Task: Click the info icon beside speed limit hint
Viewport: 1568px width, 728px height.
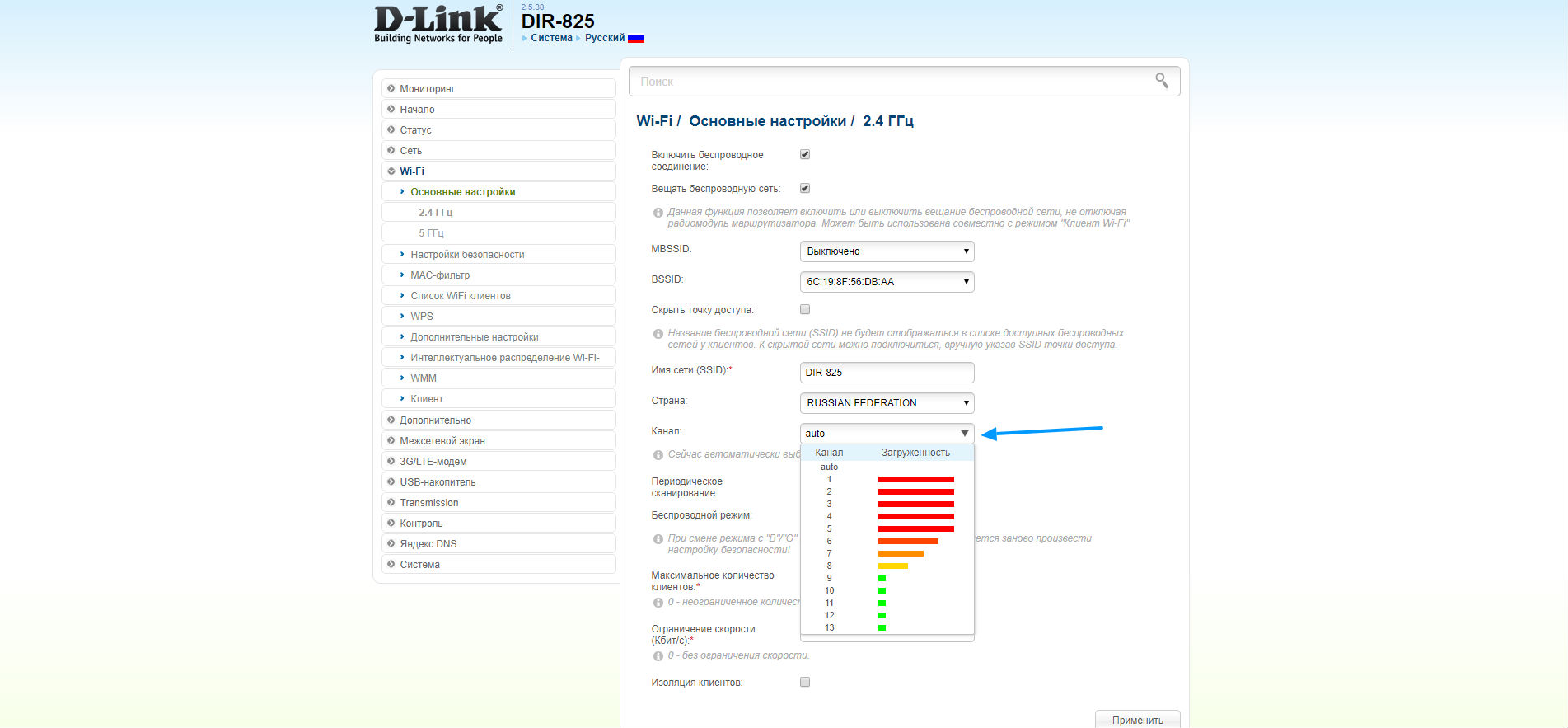Action: (658, 656)
